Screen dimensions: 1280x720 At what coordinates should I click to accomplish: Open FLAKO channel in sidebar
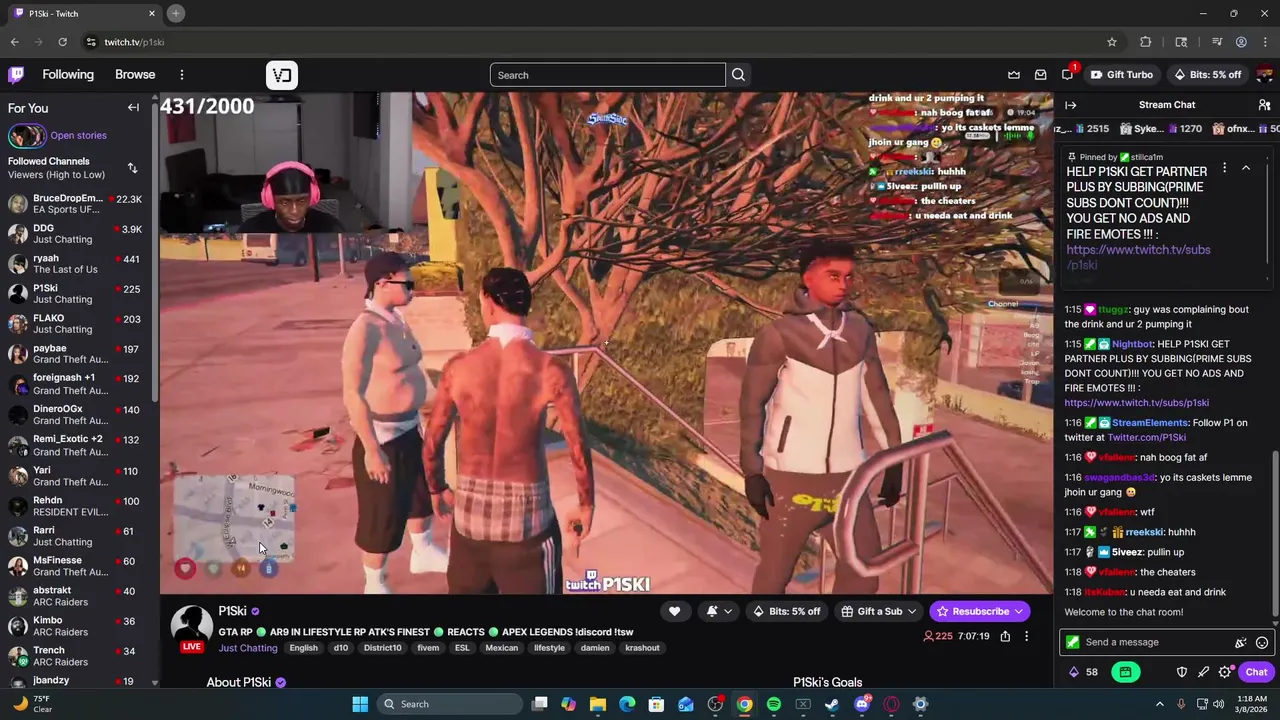point(76,324)
